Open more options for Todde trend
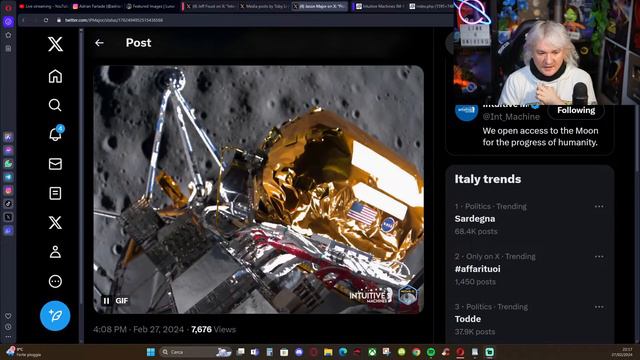Screen dimensions: 640x360 point(599,307)
